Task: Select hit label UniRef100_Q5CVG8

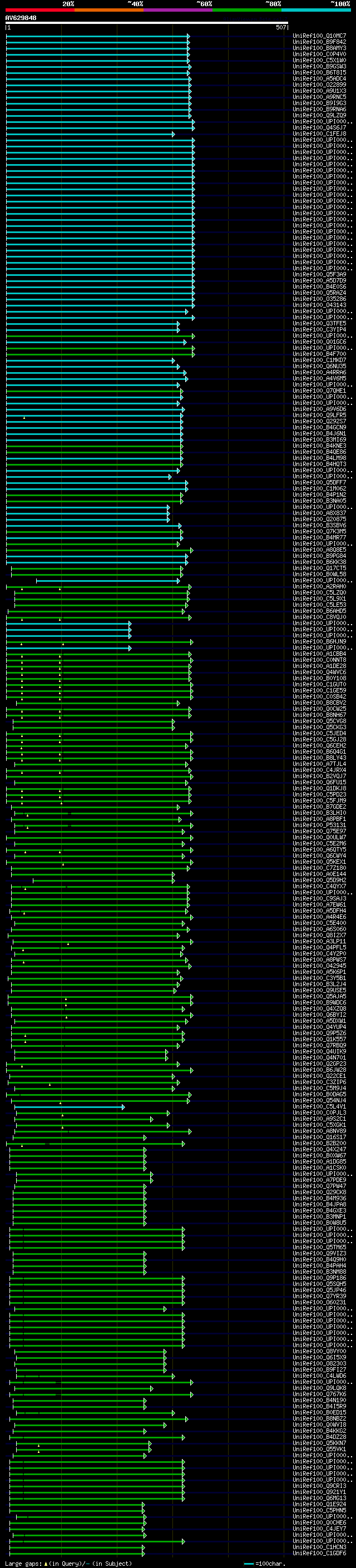Action: click(x=319, y=721)
